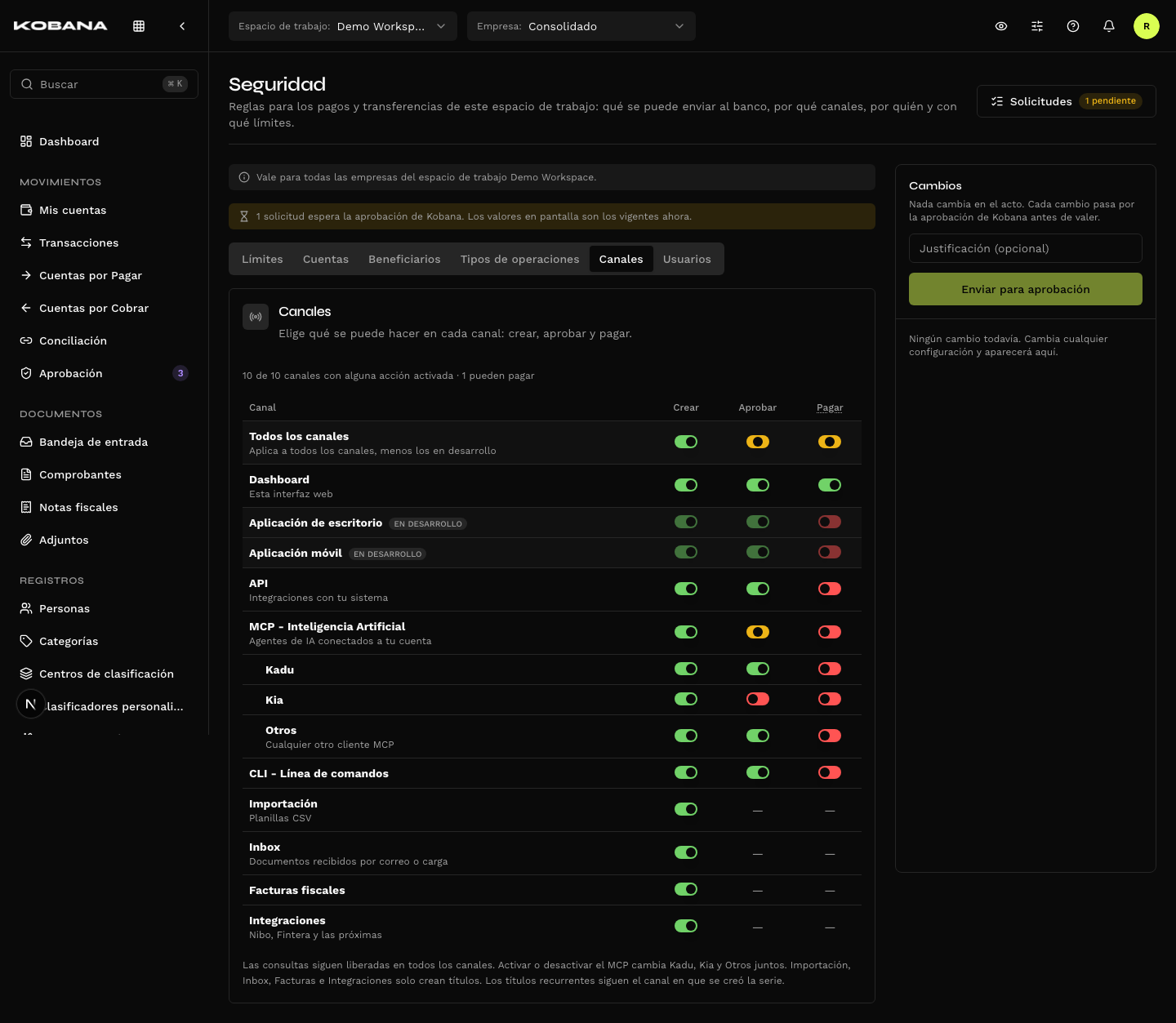Open Notas fiscales in sidebar
Image resolution: width=1176 pixels, height=1023 pixels.
(104, 507)
